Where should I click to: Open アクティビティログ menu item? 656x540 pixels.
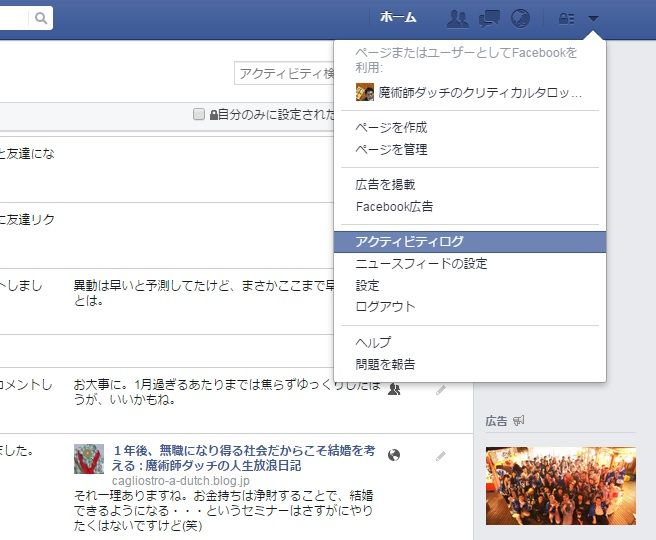(x=470, y=242)
